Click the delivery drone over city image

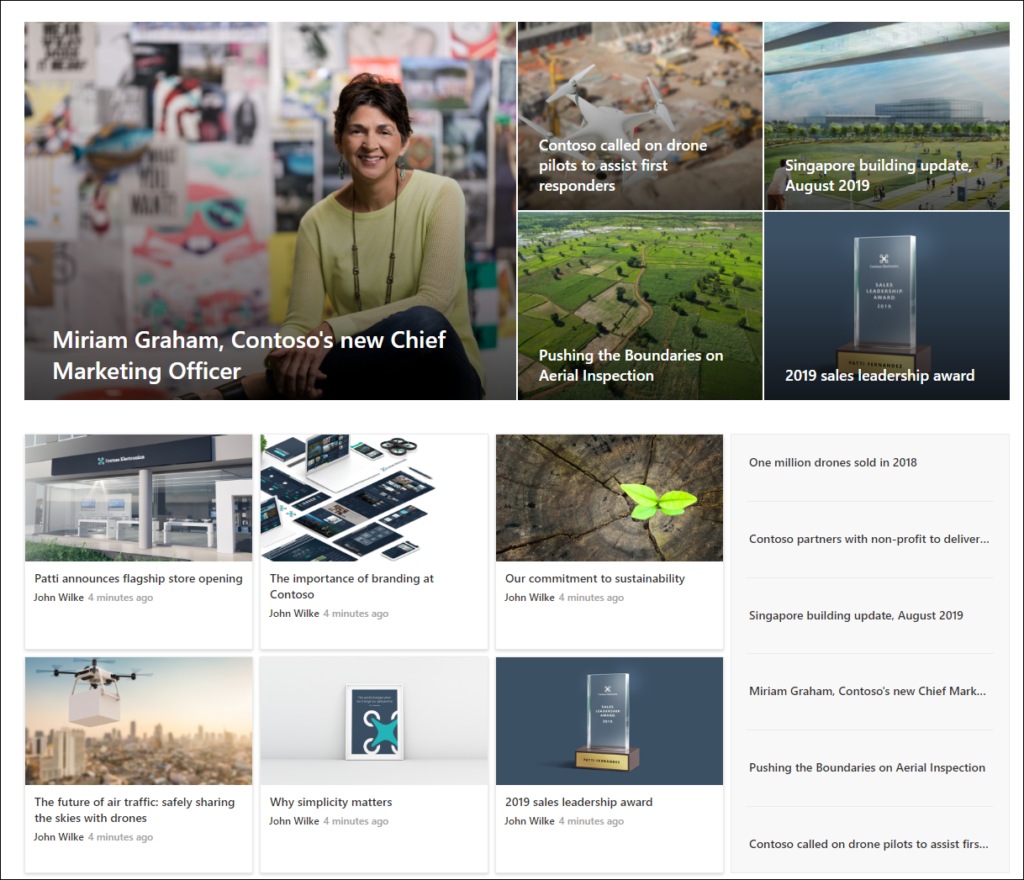coord(138,721)
